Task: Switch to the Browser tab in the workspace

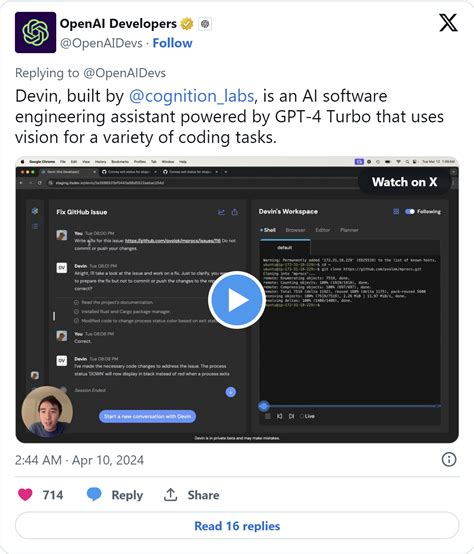Action: [x=295, y=230]
